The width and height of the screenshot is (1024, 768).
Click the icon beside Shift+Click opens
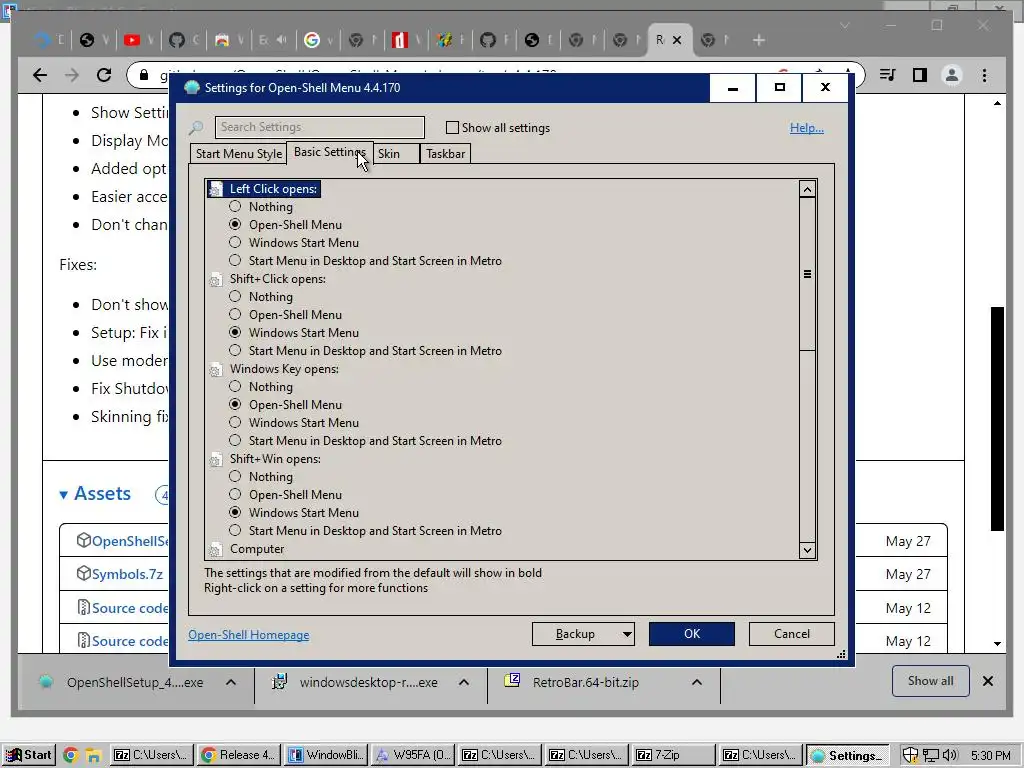point(216,280)
